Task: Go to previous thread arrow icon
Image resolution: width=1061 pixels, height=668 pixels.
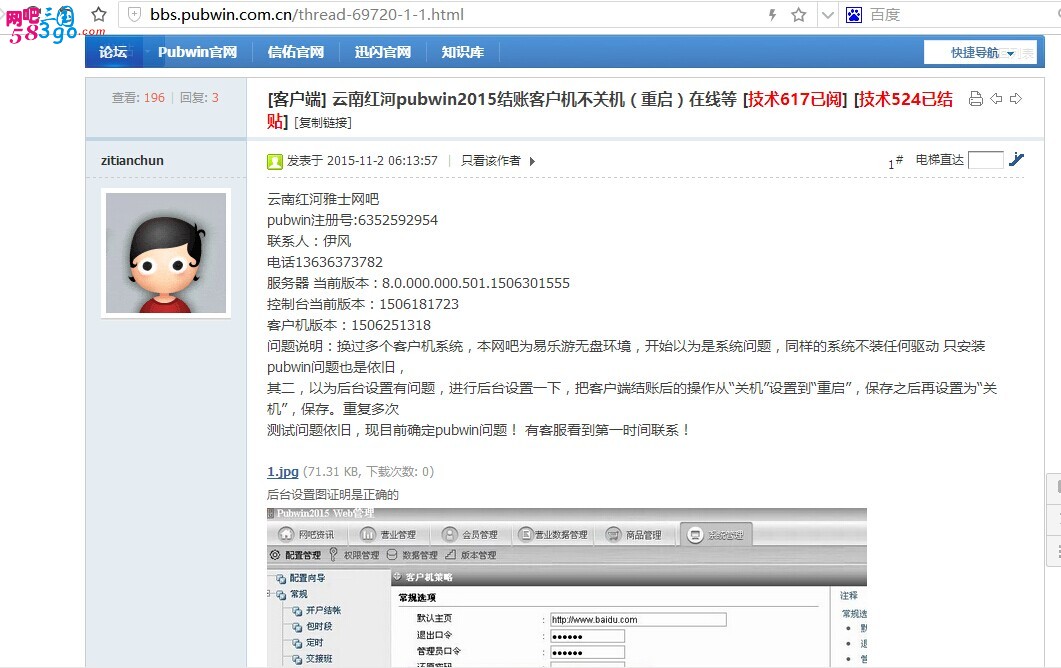Action: 996,99
